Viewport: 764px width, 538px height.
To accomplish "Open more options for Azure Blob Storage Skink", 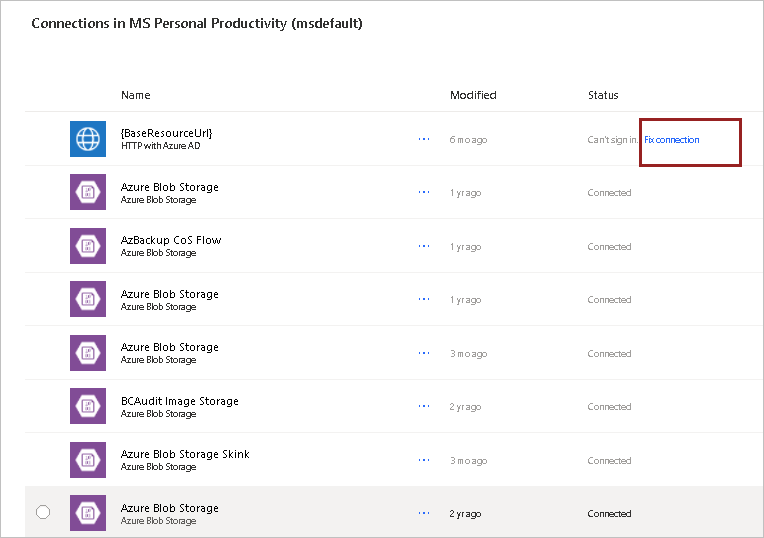I will pos(424,460).
